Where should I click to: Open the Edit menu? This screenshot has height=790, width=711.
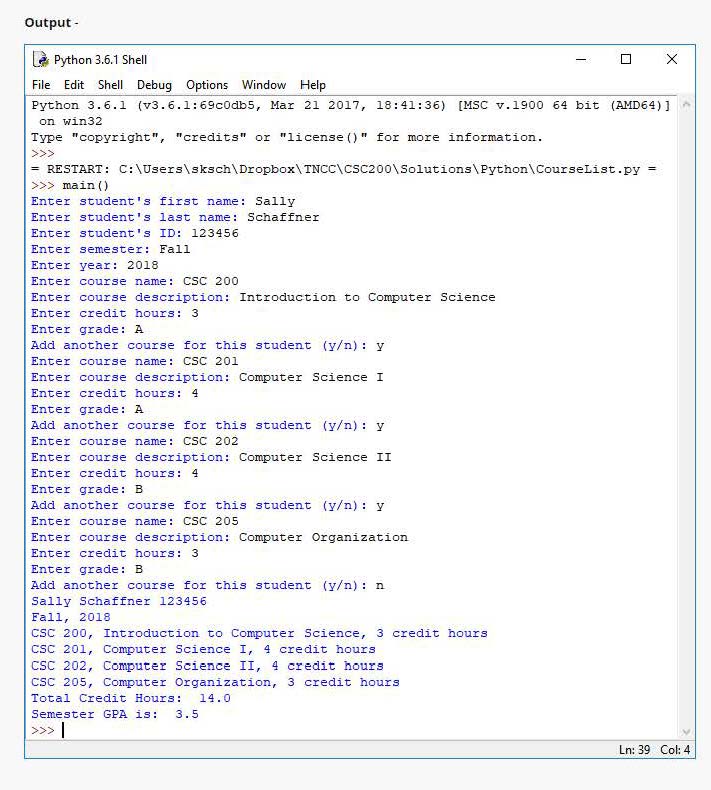coord(74,85)
